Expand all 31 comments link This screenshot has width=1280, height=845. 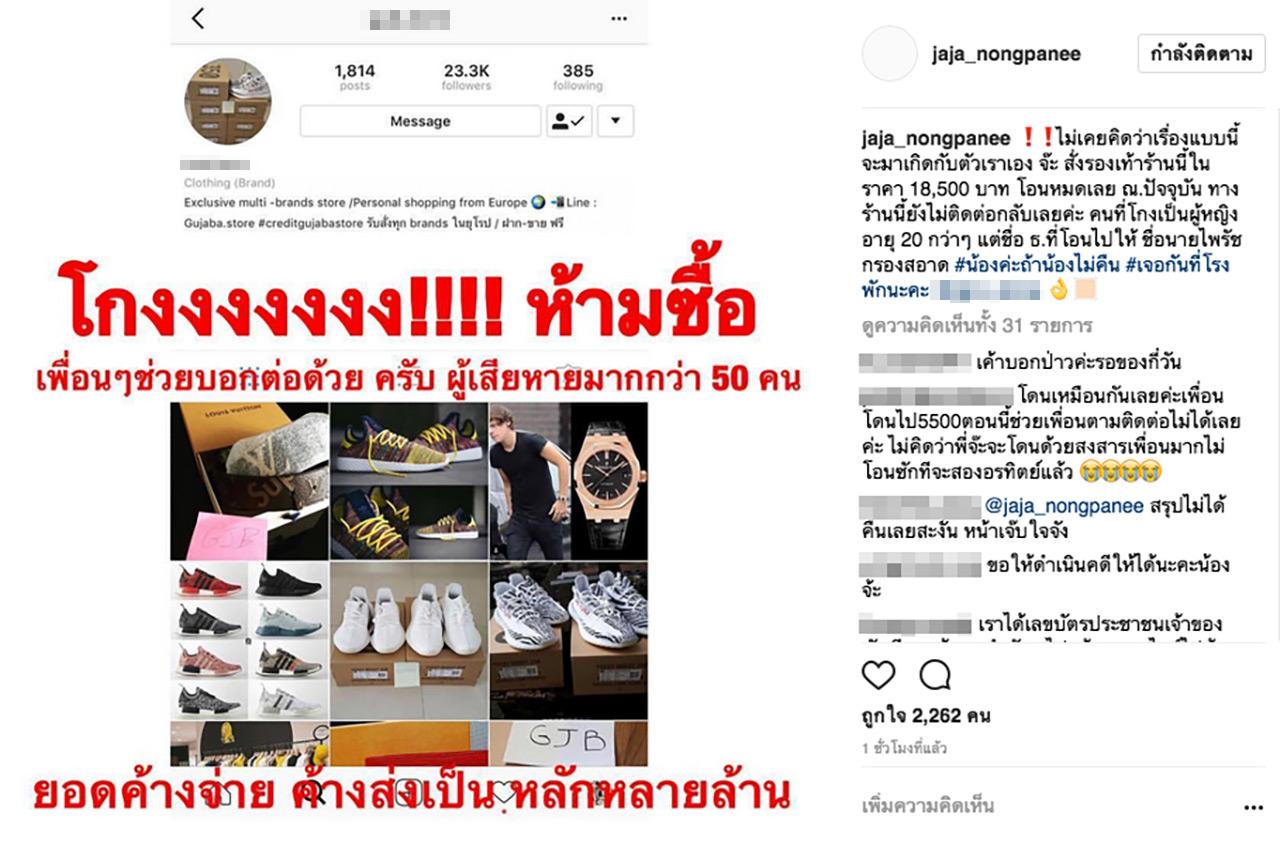point(977,326)
